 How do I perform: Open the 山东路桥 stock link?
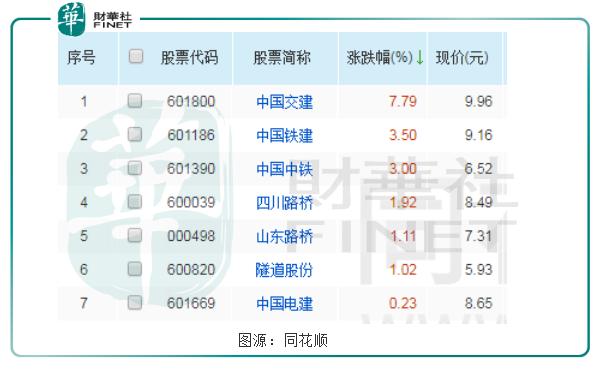coord(284,236)
